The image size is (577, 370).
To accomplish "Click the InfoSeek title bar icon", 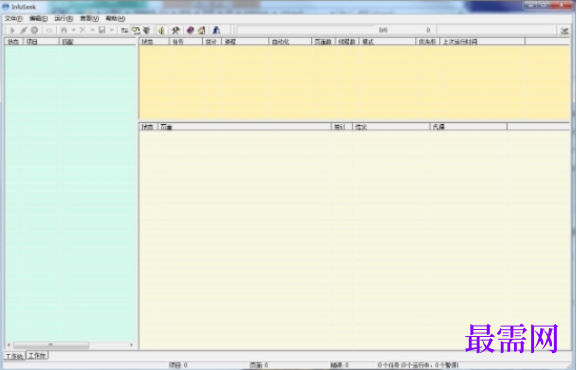I will click(x=6, y=7).
